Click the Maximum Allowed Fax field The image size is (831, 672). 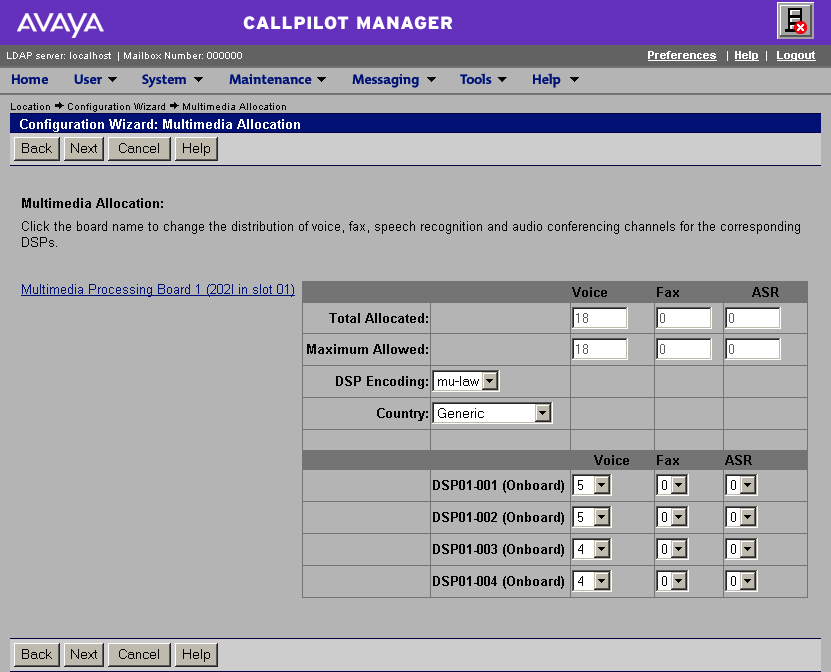pos(684,349)
